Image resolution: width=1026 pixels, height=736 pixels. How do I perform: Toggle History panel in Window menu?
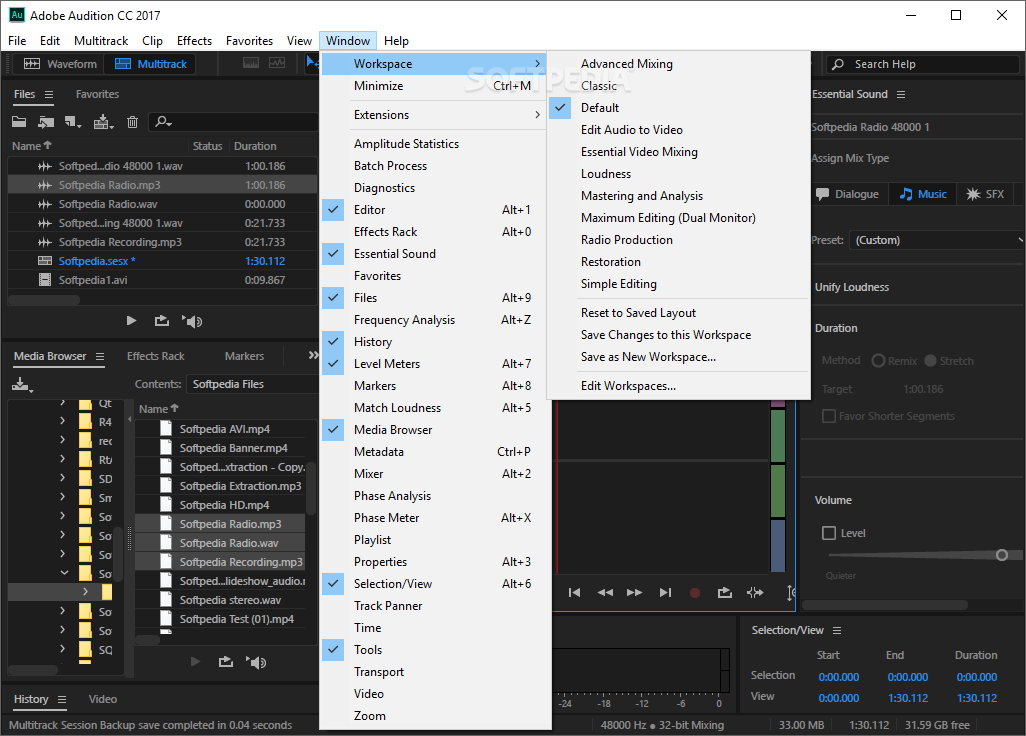[x=435, y=342]
